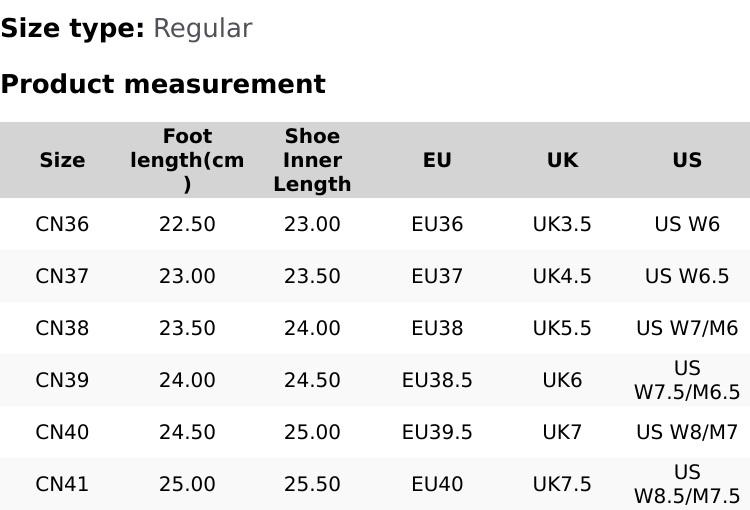750x510 pixels.
Task: Click the UK3.5 cell
Action: click(x=562, y=224)
